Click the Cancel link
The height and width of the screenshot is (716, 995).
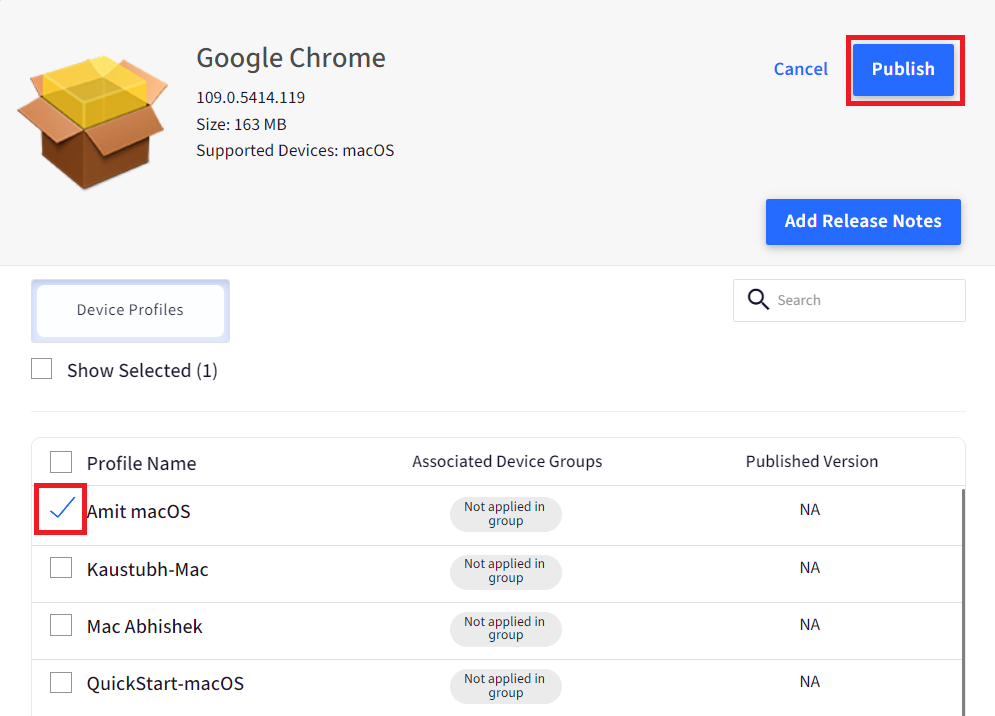[801, 69]
